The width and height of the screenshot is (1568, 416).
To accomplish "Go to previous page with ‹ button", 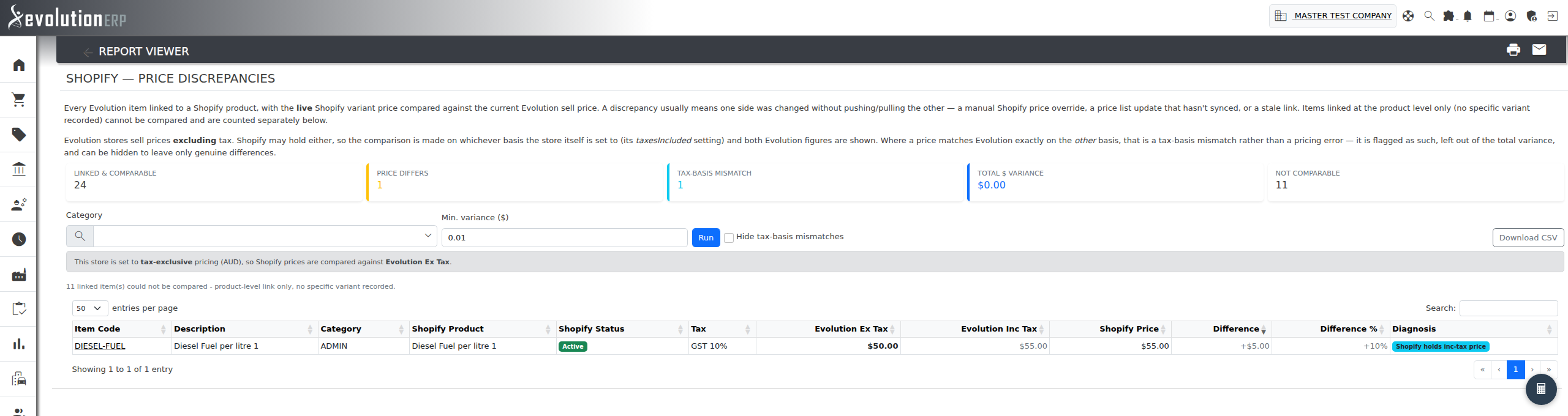I will 1499,370.
